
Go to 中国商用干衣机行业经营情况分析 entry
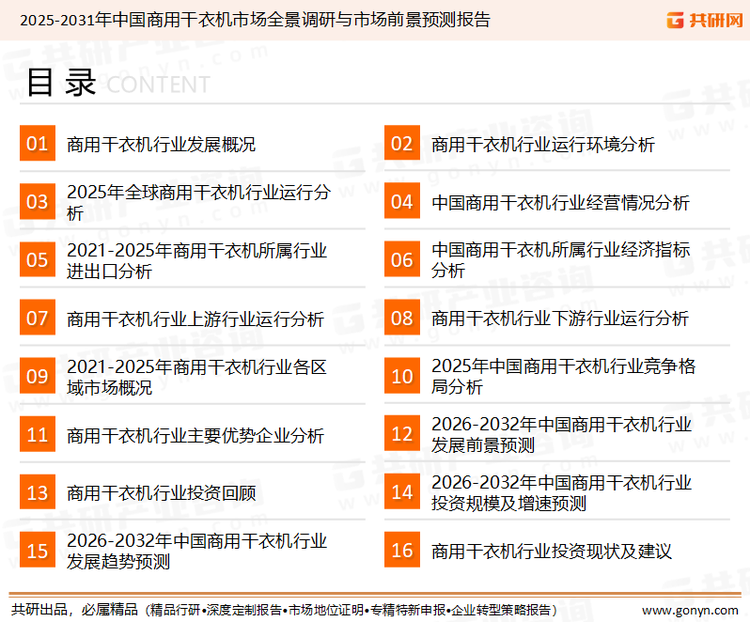pos(560,202)
